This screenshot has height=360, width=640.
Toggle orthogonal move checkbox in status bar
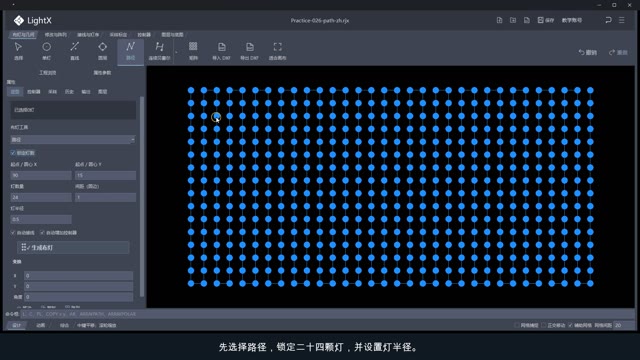544,325
